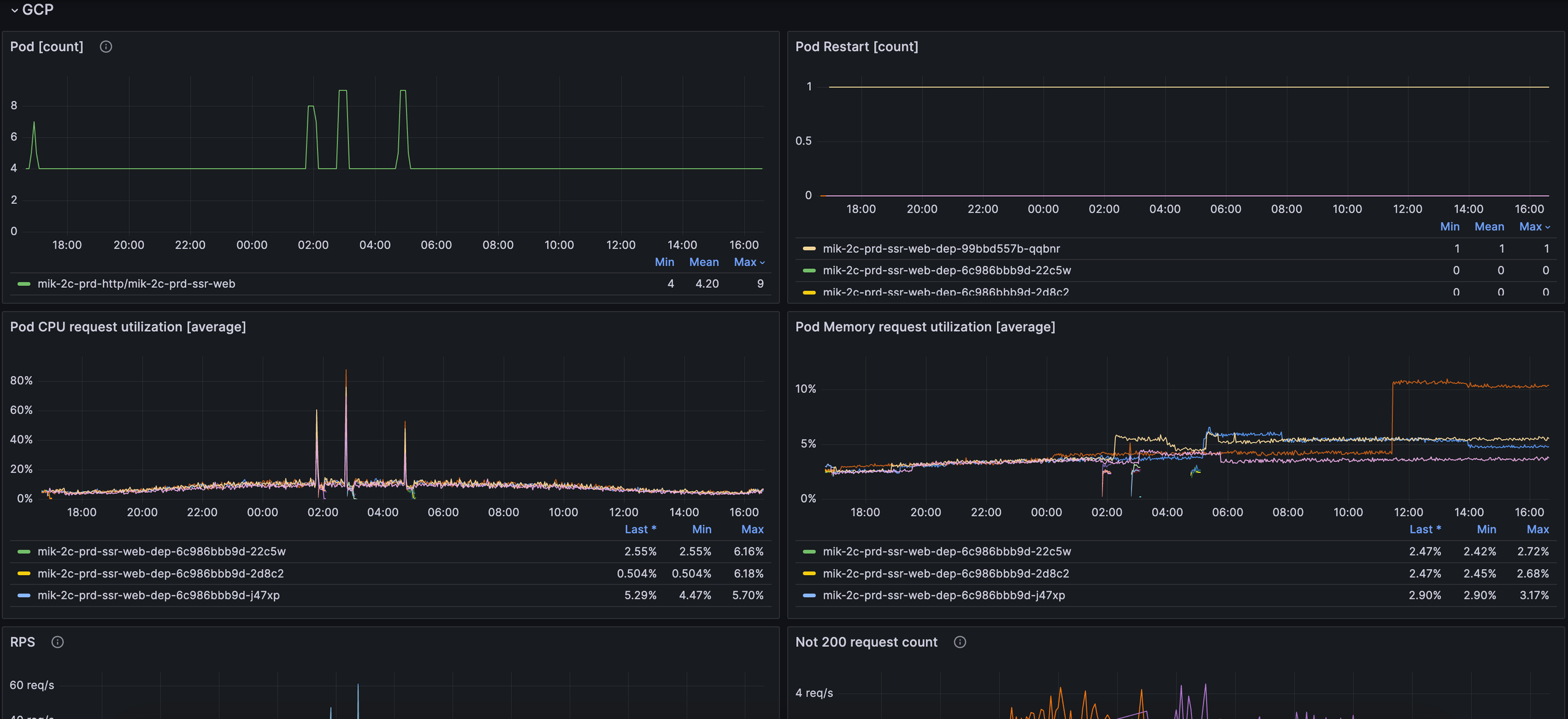Click blue swatch for j47xp in CPU legend
The width and height of the screenshot is (1568, 719).
pyautogui.click(x=24, y=595)
